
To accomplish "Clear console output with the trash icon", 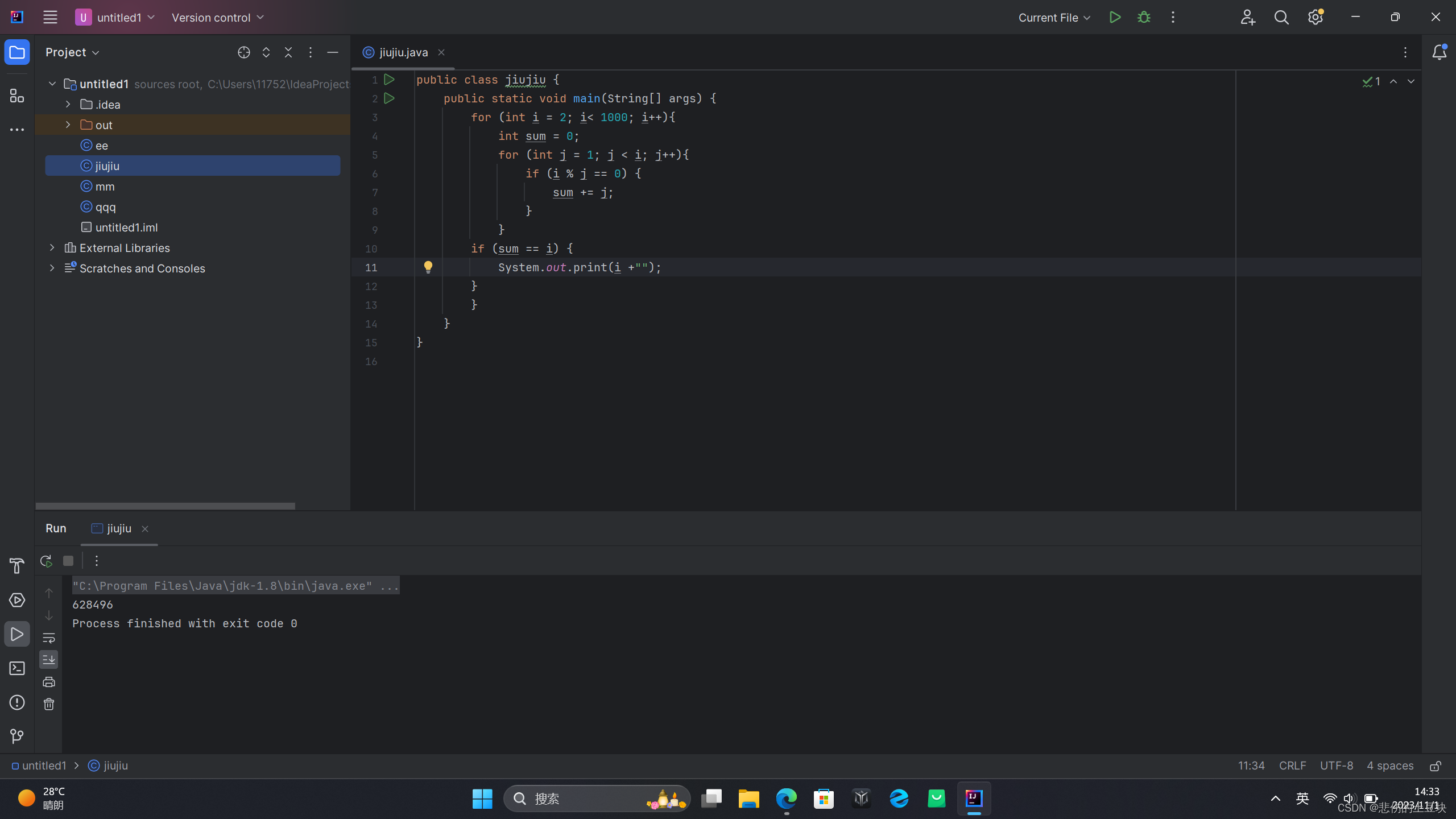I will click(x=49, y=704).
